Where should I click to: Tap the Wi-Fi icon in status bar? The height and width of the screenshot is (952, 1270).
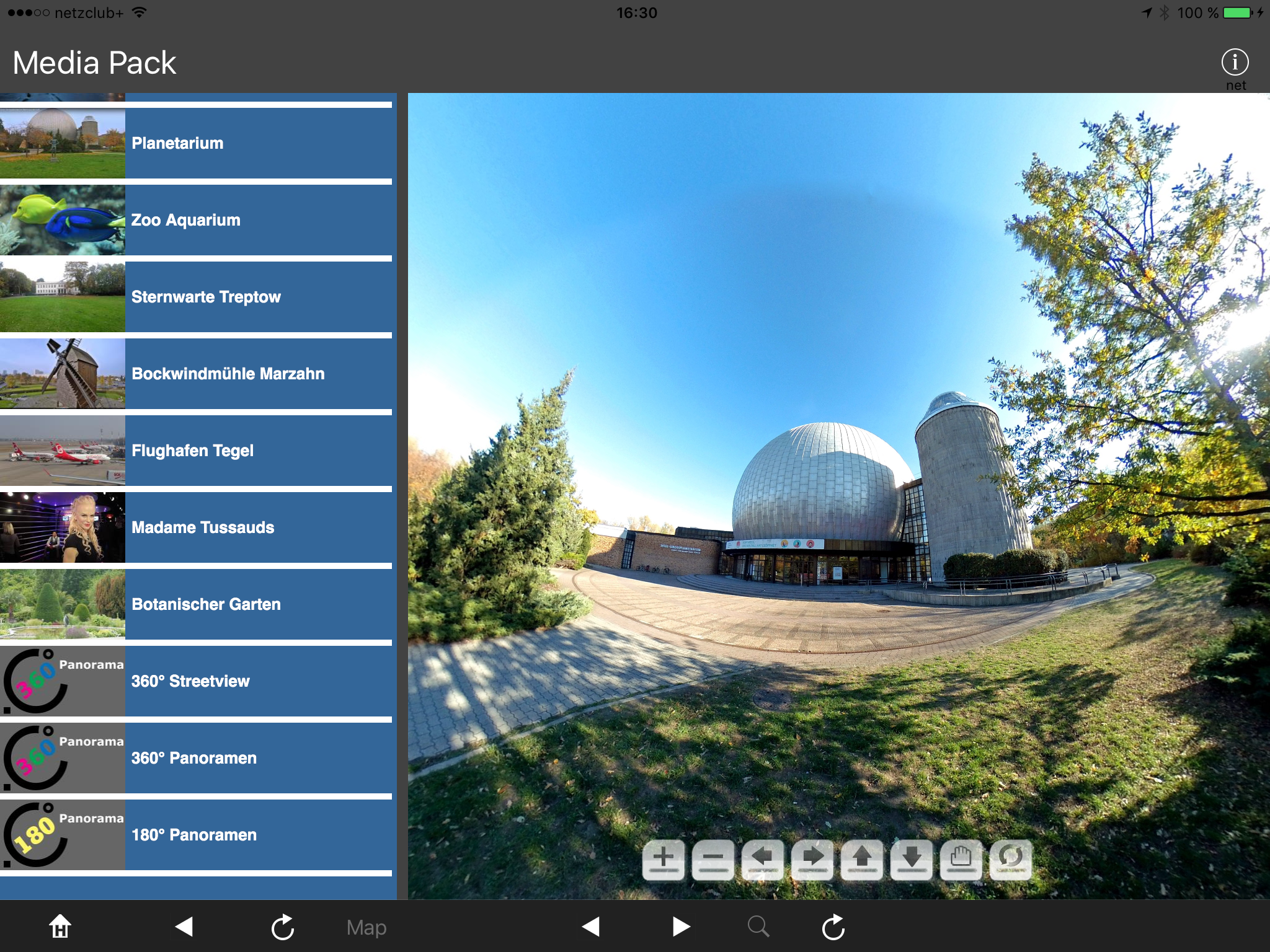[x=139, y=12]
